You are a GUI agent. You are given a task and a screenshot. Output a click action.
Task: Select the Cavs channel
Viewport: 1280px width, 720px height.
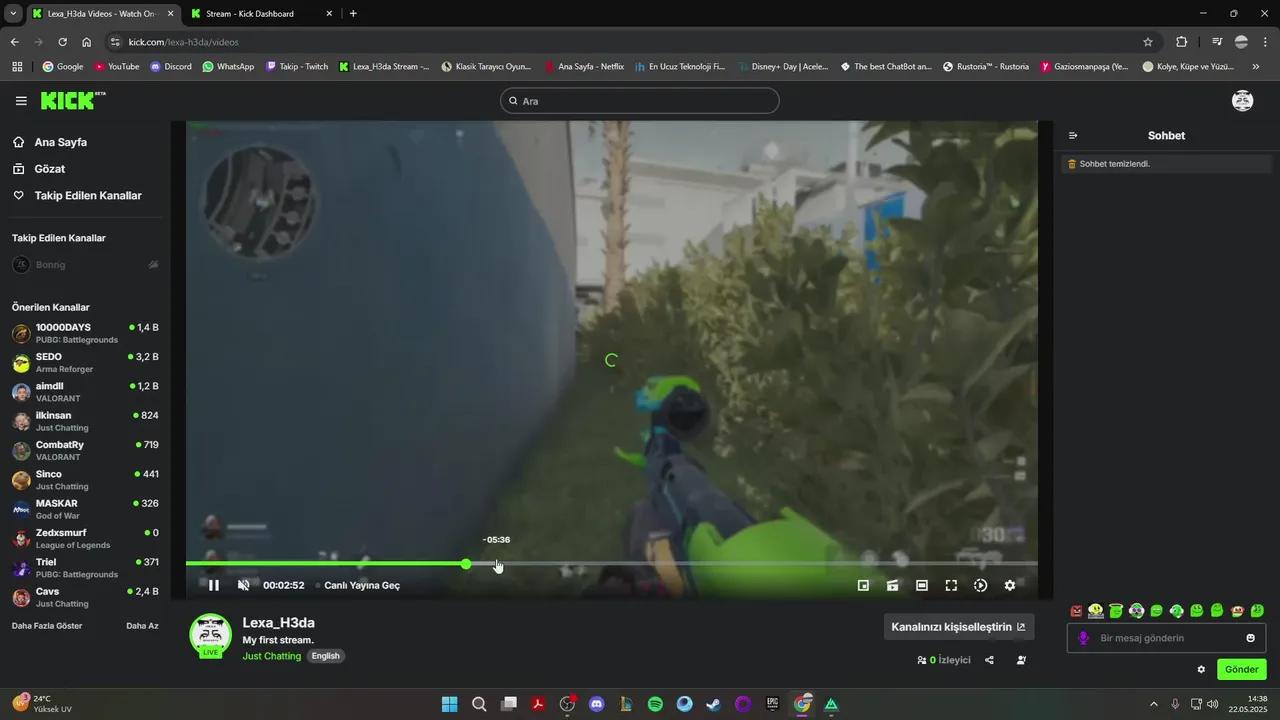point(85,597)
